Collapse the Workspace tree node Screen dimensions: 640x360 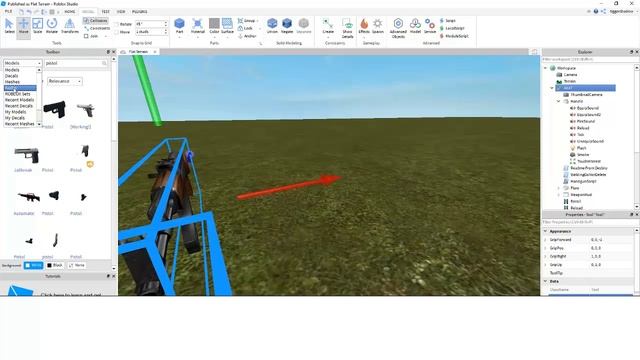546,68
